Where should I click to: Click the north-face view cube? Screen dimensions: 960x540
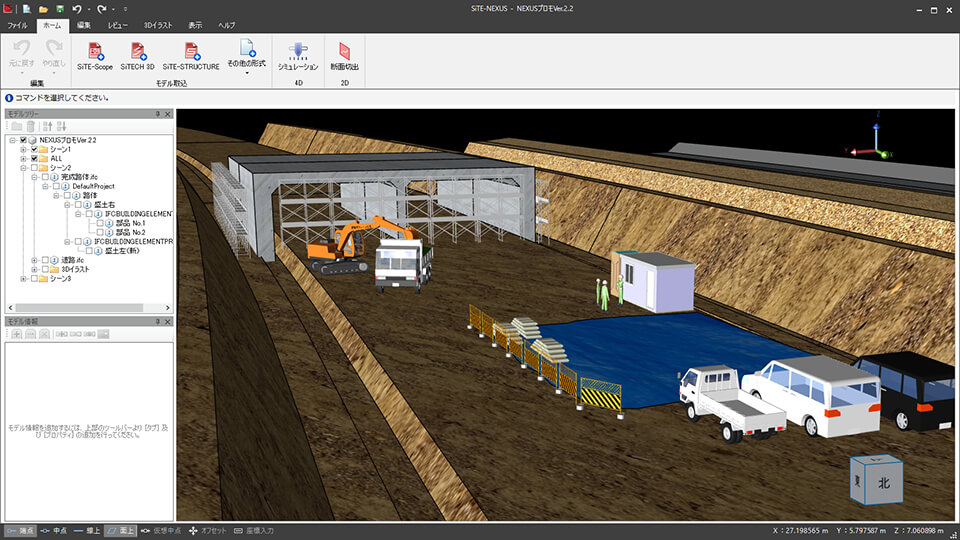tap(877, 481)
